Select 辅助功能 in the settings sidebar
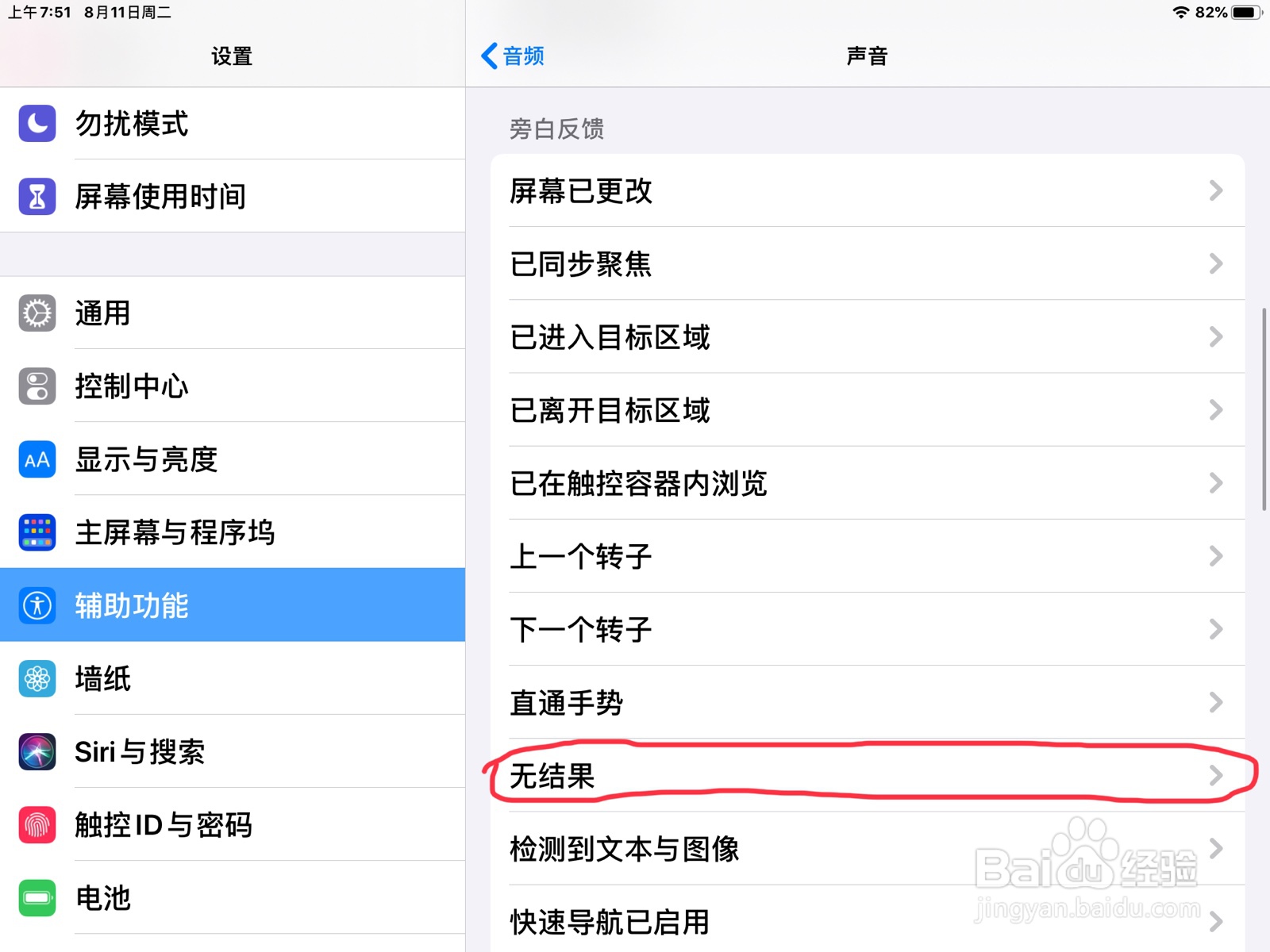This screenshot has width=1270, height=952. point(233,605)
